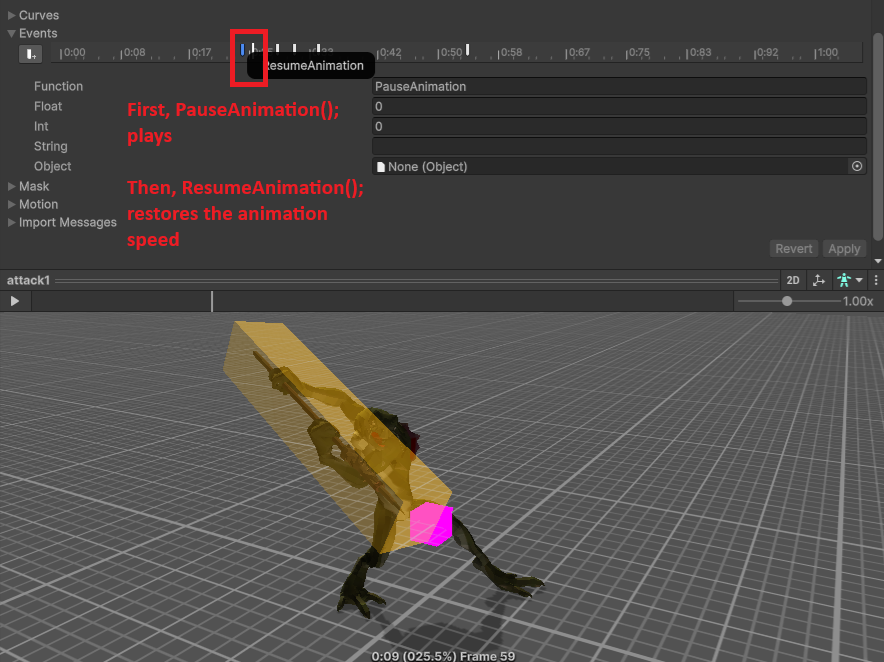Image resolution: width=884 pixels, height=662 pixels.
Task: Expand the Curves section
Action: pos(12,16)
